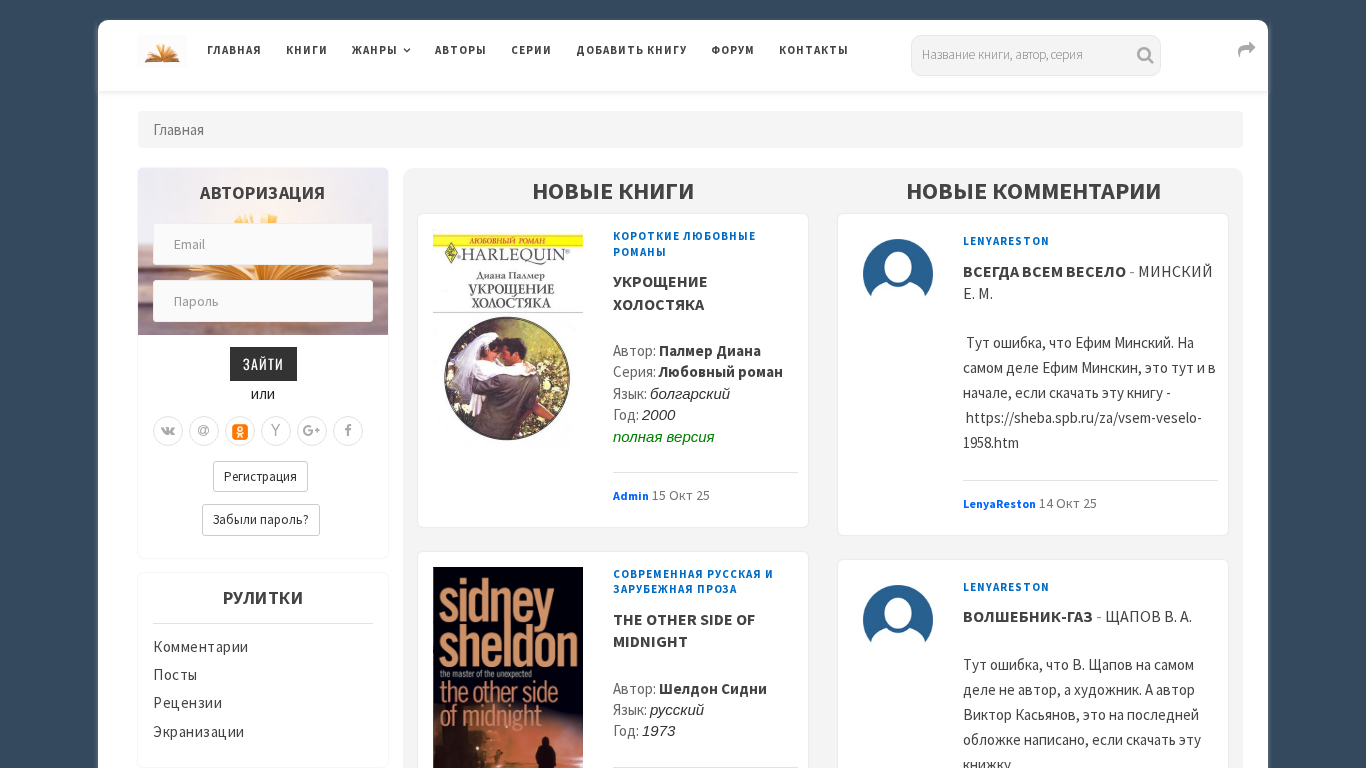Open the Форум menu item

(733, 50)
